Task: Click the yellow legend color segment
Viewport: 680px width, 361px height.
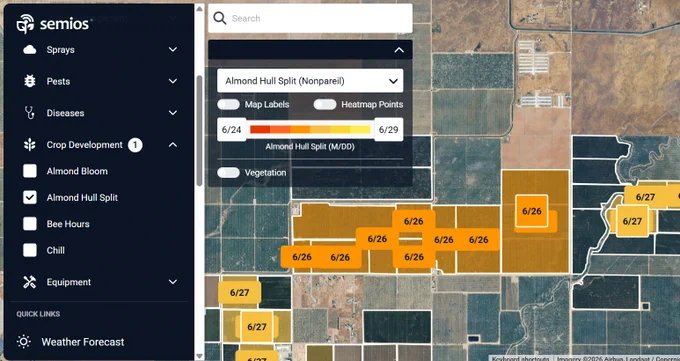Action: click(x=360, y=129)
